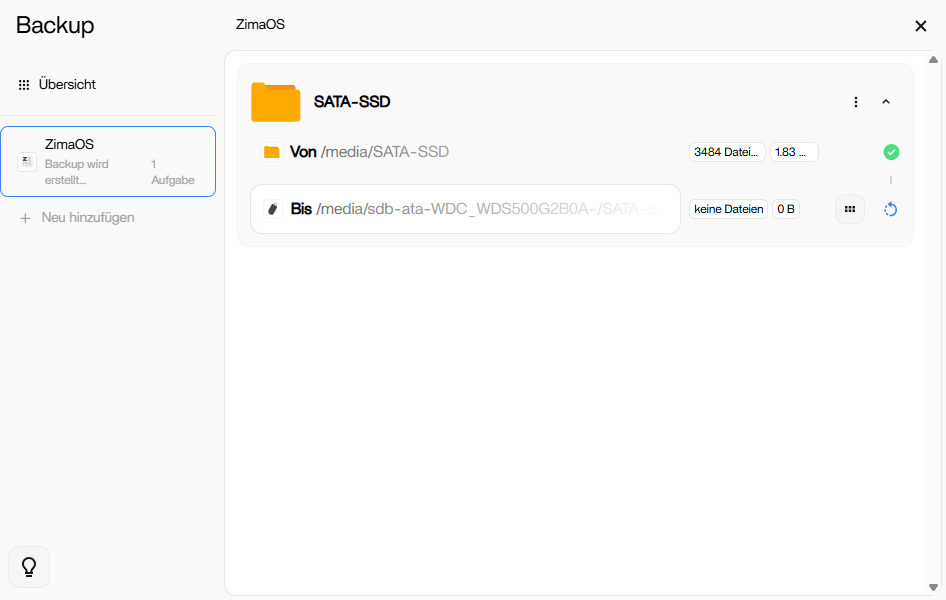Click the ZimaOS logo icon in sidebar
Screen dimensions: 946x600
[x=27, y=162]
